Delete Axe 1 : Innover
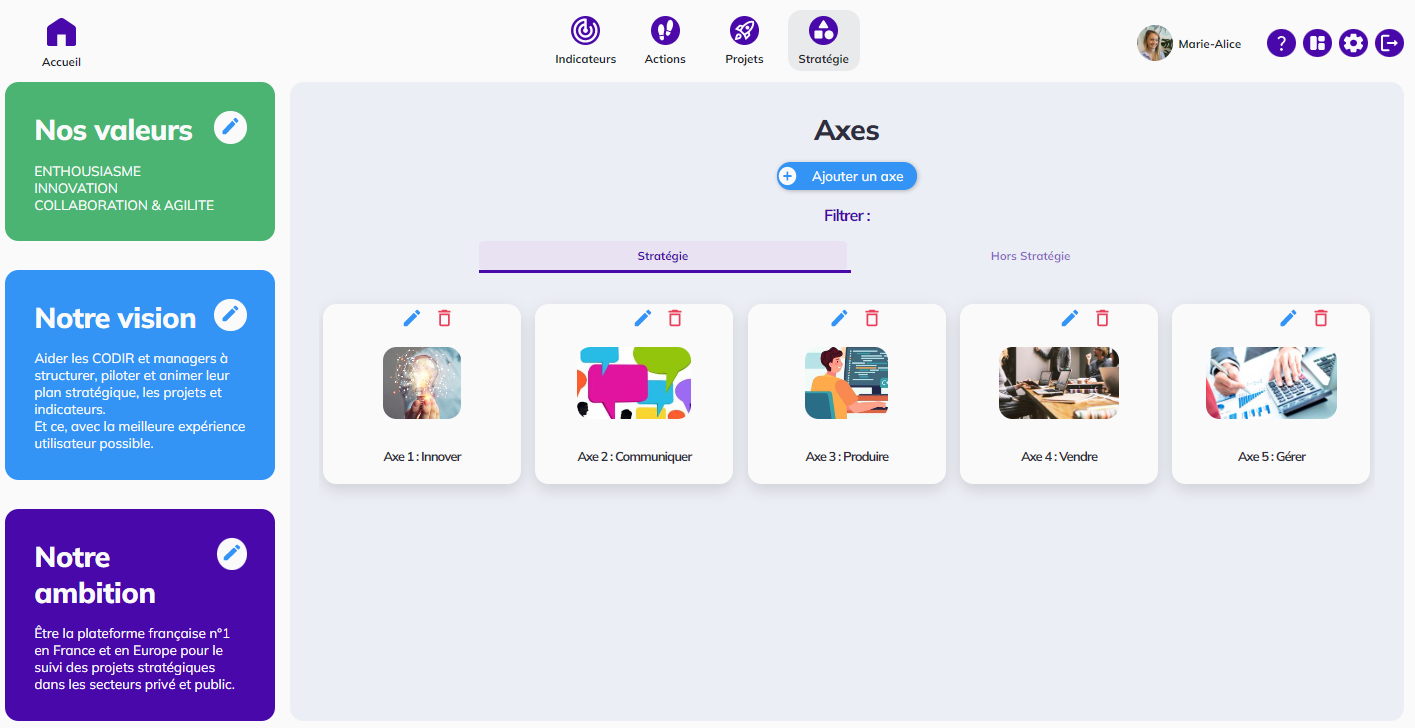The height and width of the screenshot is (728, 1415). (x=444, y=318)
